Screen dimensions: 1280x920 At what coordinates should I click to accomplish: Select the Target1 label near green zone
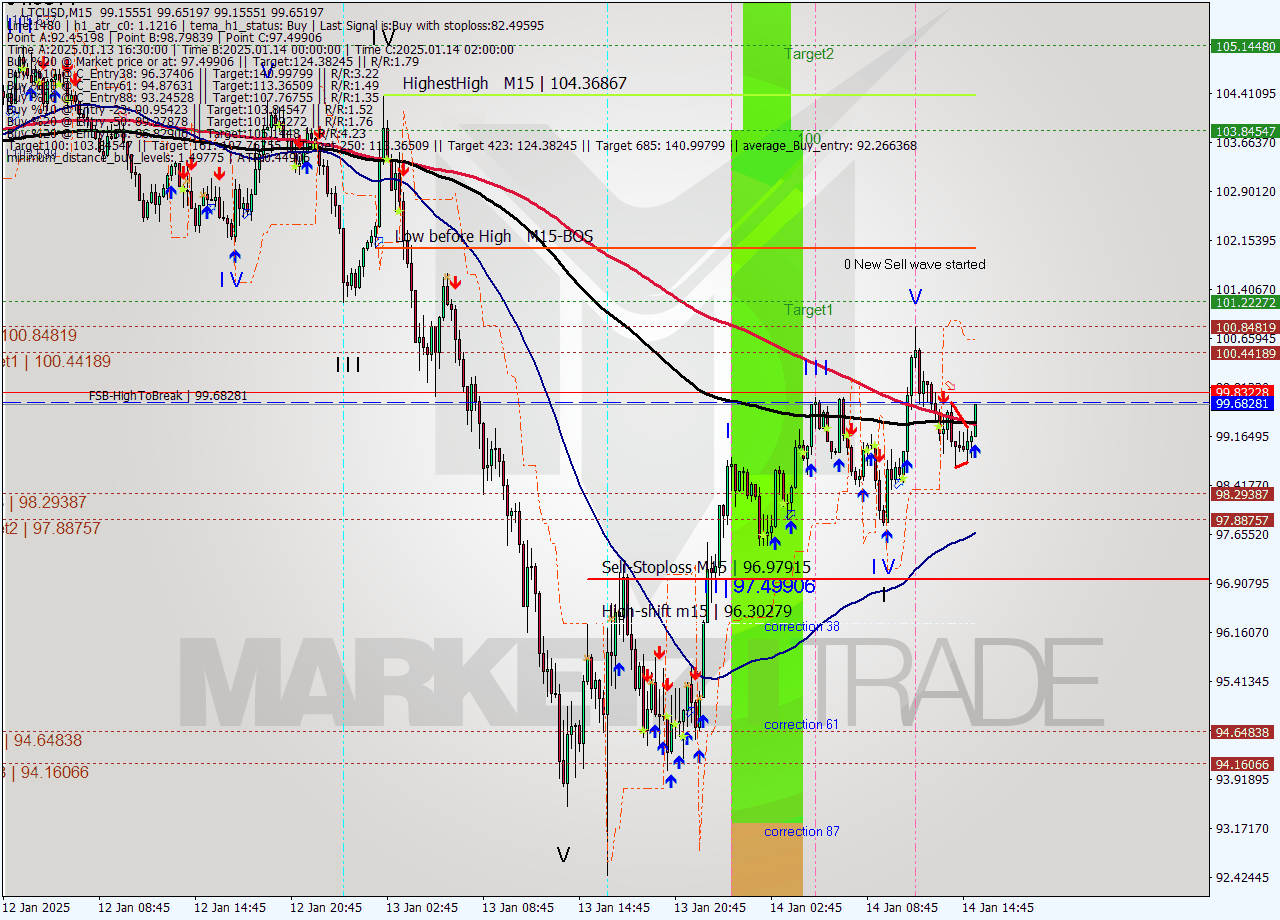[x=808, y=310]
